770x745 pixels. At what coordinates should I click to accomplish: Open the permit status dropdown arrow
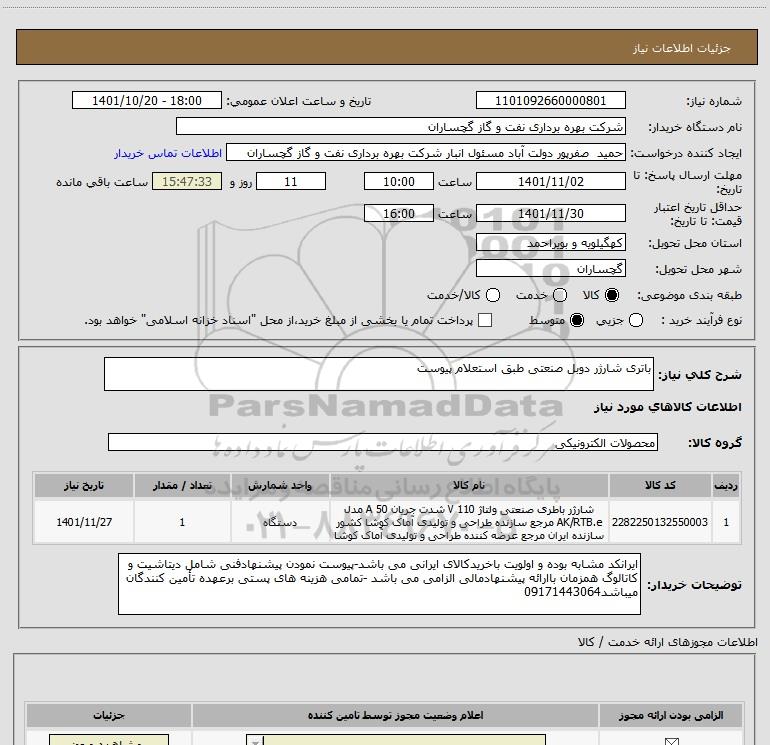255,741
